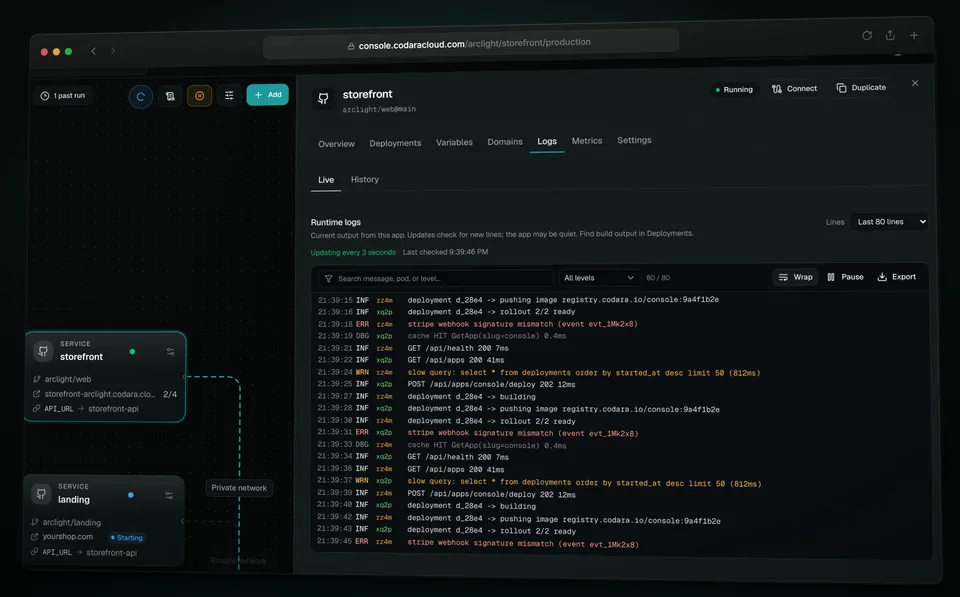Click log line 21:39:19 DBG cache HIT

[x=441, y=336]
